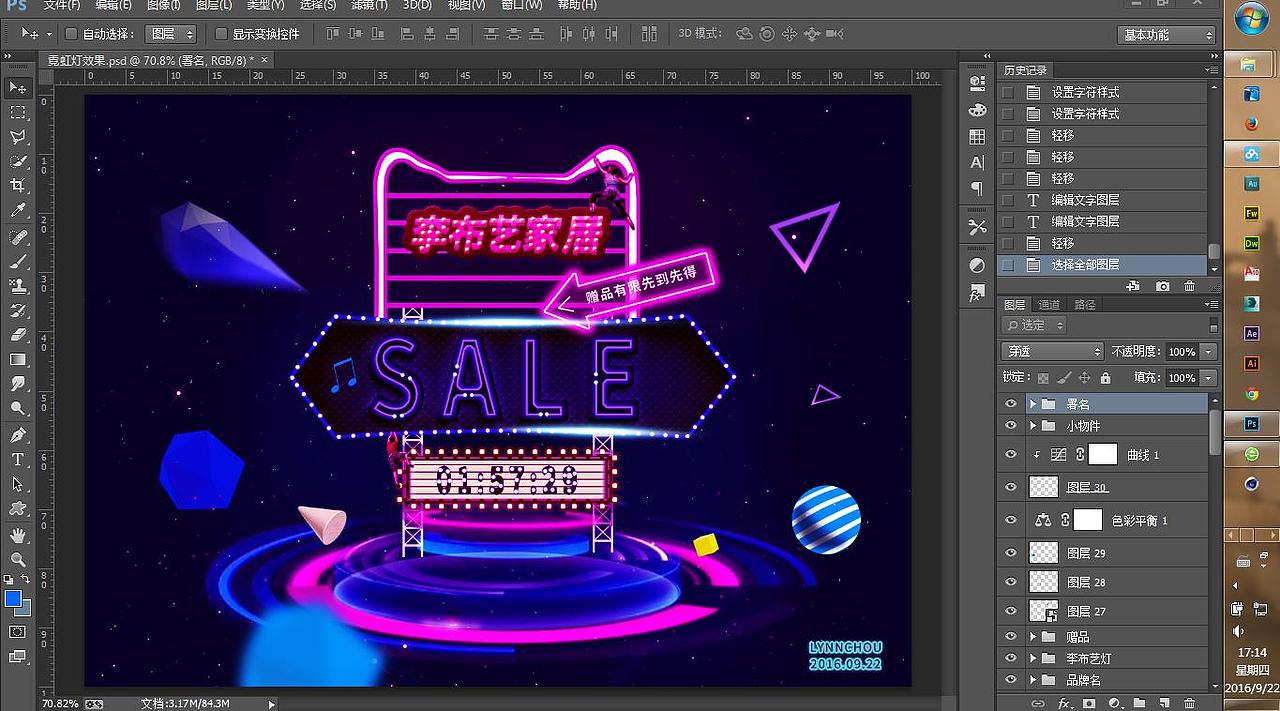Select the Eraser tool
The height and width of the screenshot is (711, 1280).
18,335
